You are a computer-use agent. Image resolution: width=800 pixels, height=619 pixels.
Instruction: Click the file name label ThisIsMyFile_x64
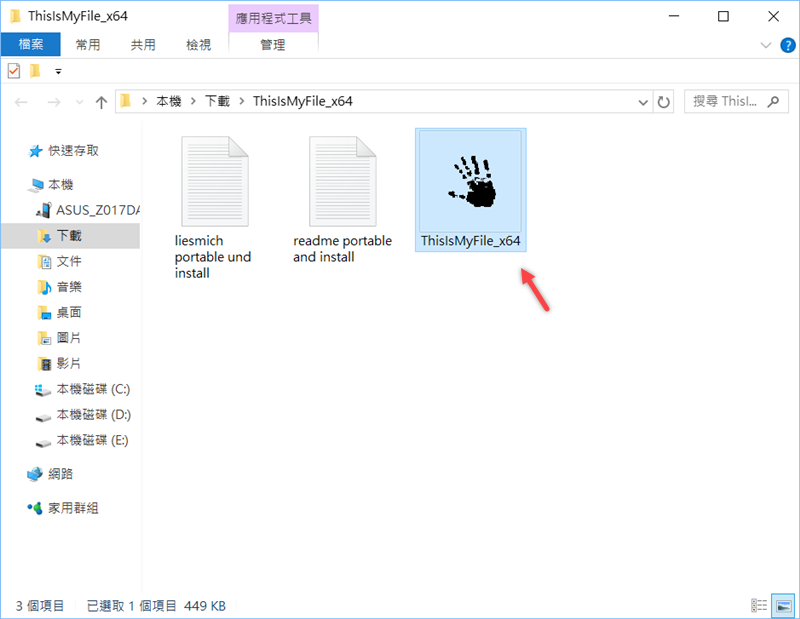[470, 241]
